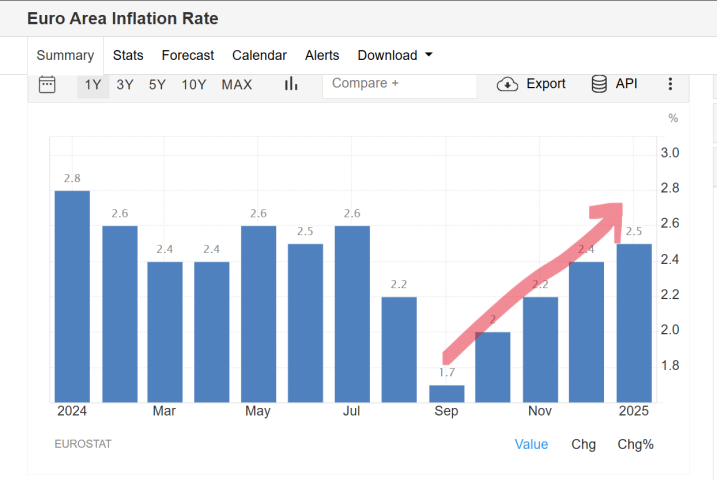Viewport: 717px width, 480px height.
Task: Open the Summary tab
Action: point(65,55)
